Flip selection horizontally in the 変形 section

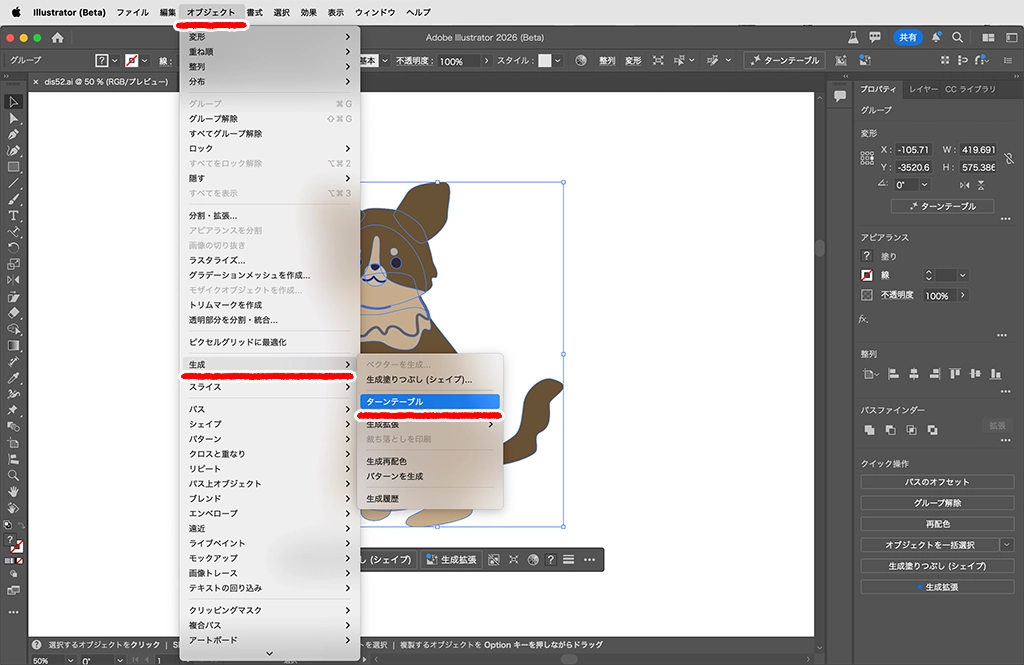pos(965,185)
